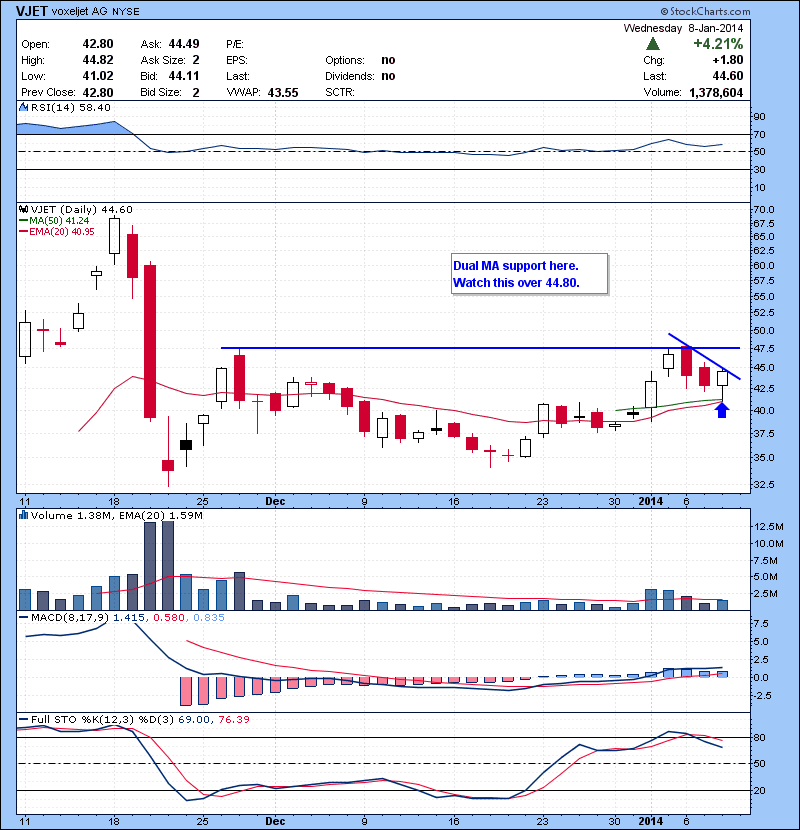Click the Low value 41.02
The image size is (800, 830).
point(98,76)
